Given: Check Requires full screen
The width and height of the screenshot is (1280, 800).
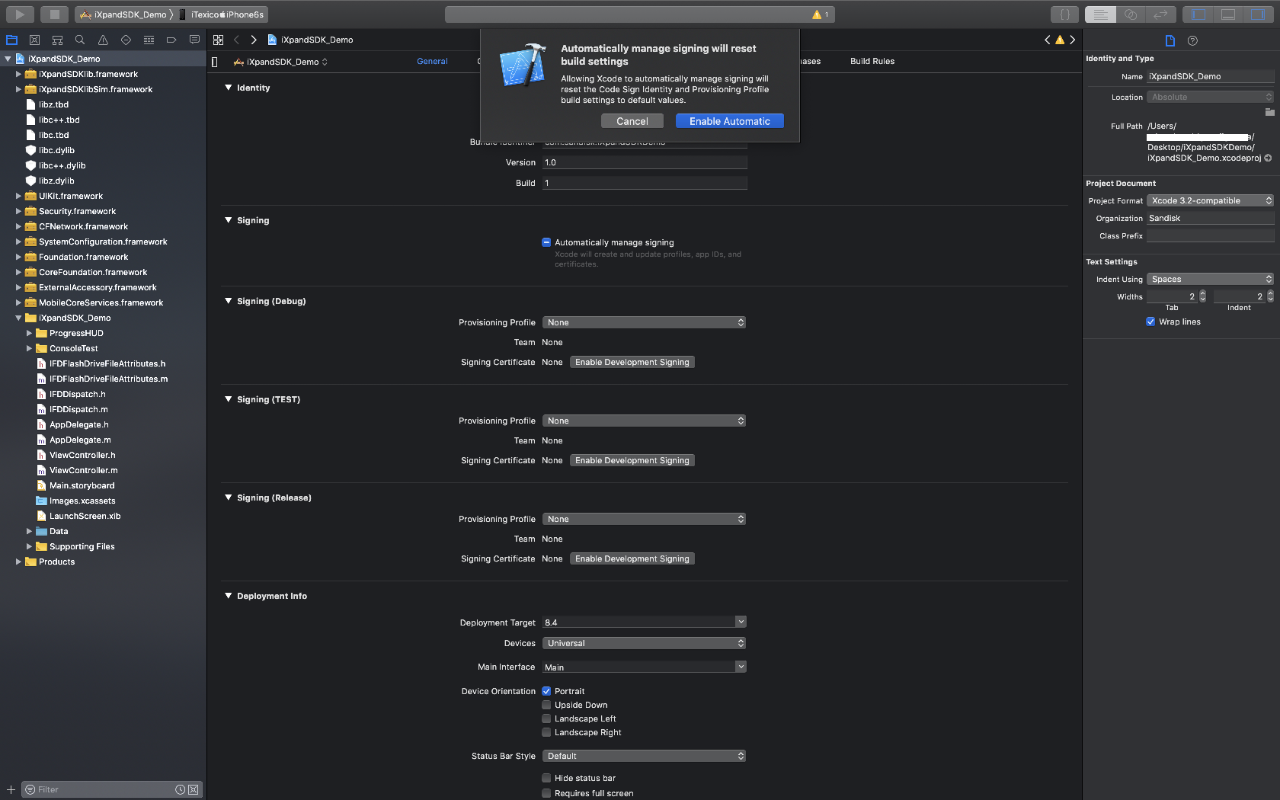Looking at the screenshot, I should [x=547, y=793].
